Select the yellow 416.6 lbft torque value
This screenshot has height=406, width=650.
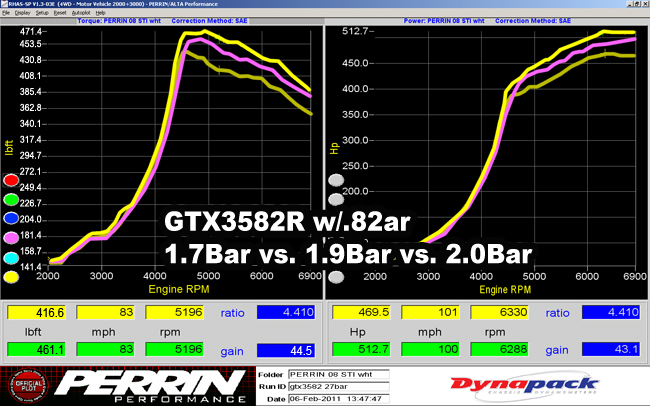36,312
